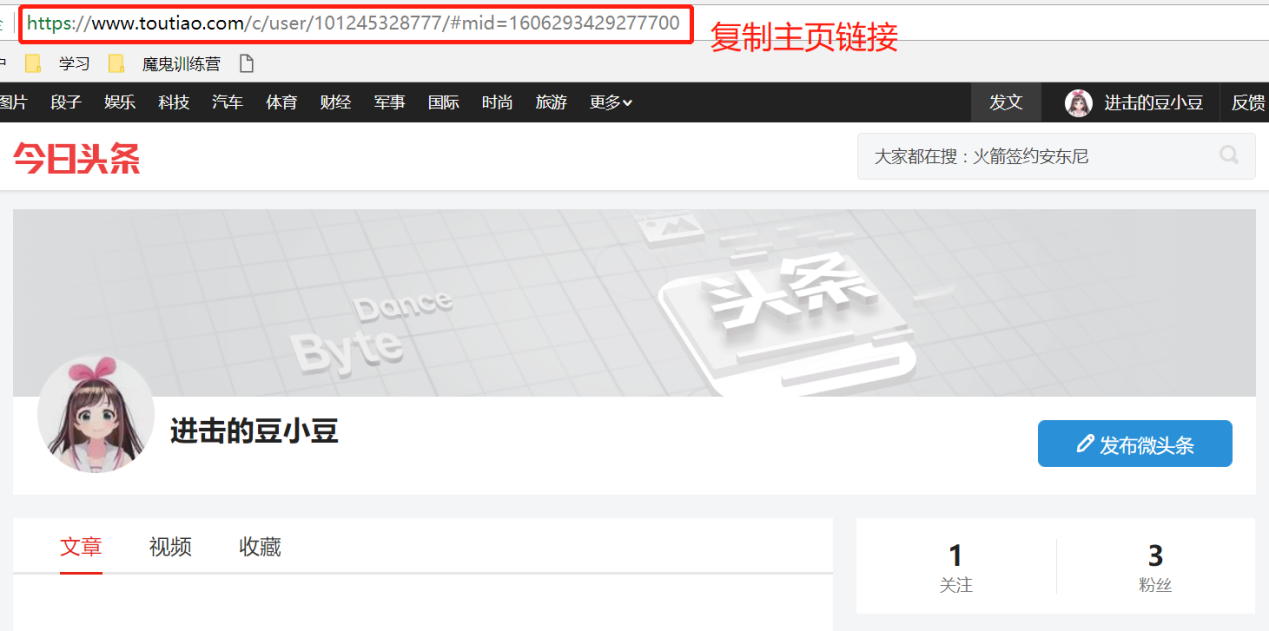Click the small avatar in the top navigation bar
This screenshot has height=631, width=1269.
click(1079, 102)
